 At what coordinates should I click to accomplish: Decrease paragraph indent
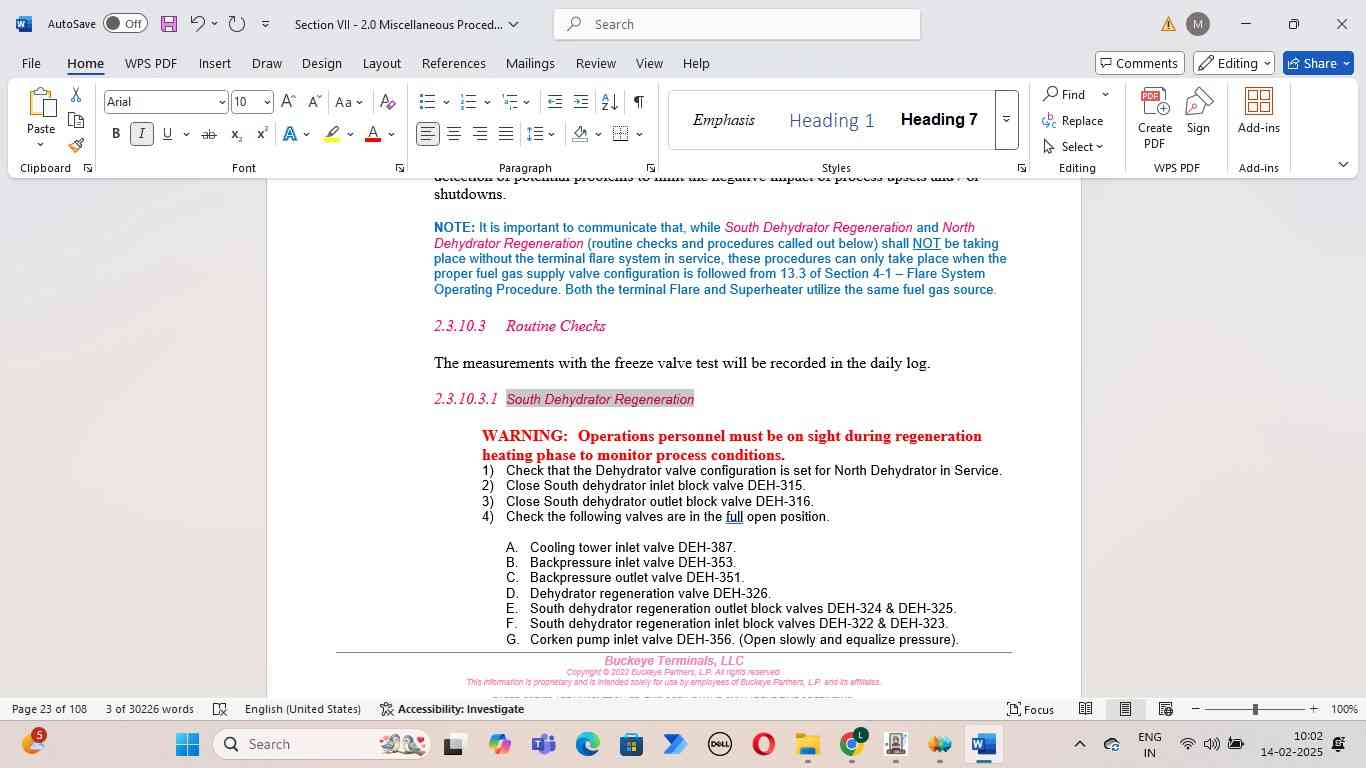pyautogui.click(x=555, y=102)
